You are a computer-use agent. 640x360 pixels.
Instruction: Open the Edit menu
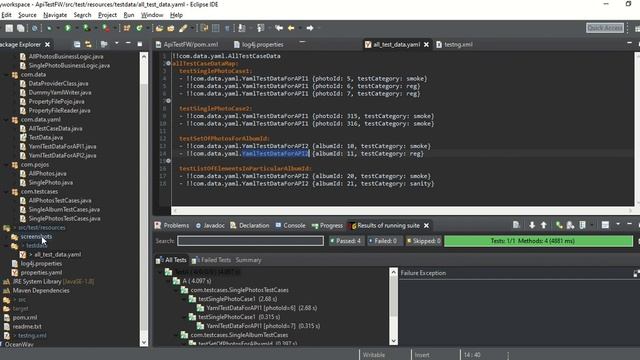click(x=7, y=15)
